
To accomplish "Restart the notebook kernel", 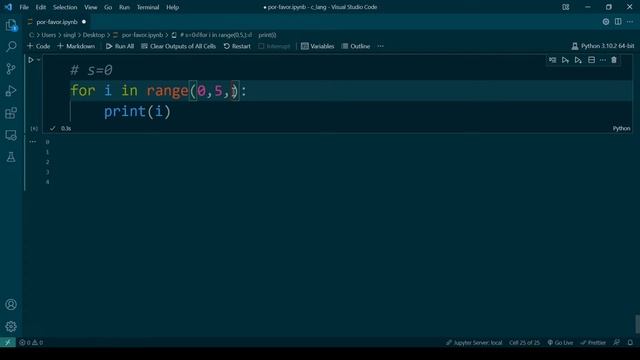I will [x=237, y=46].
